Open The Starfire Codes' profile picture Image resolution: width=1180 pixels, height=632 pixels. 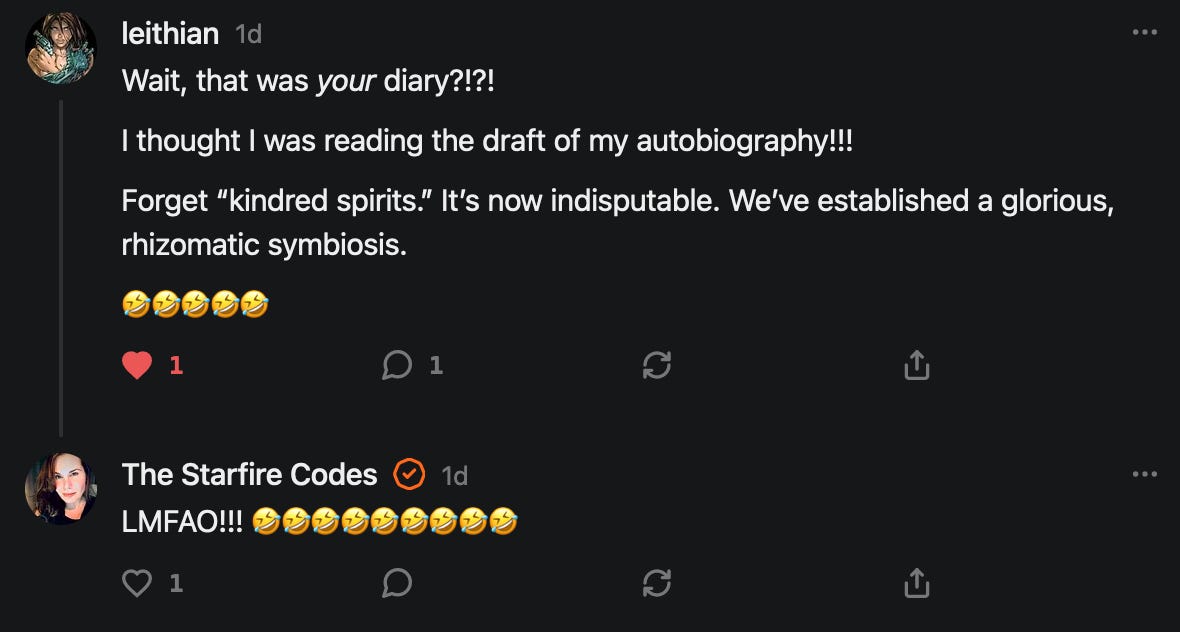61,488
